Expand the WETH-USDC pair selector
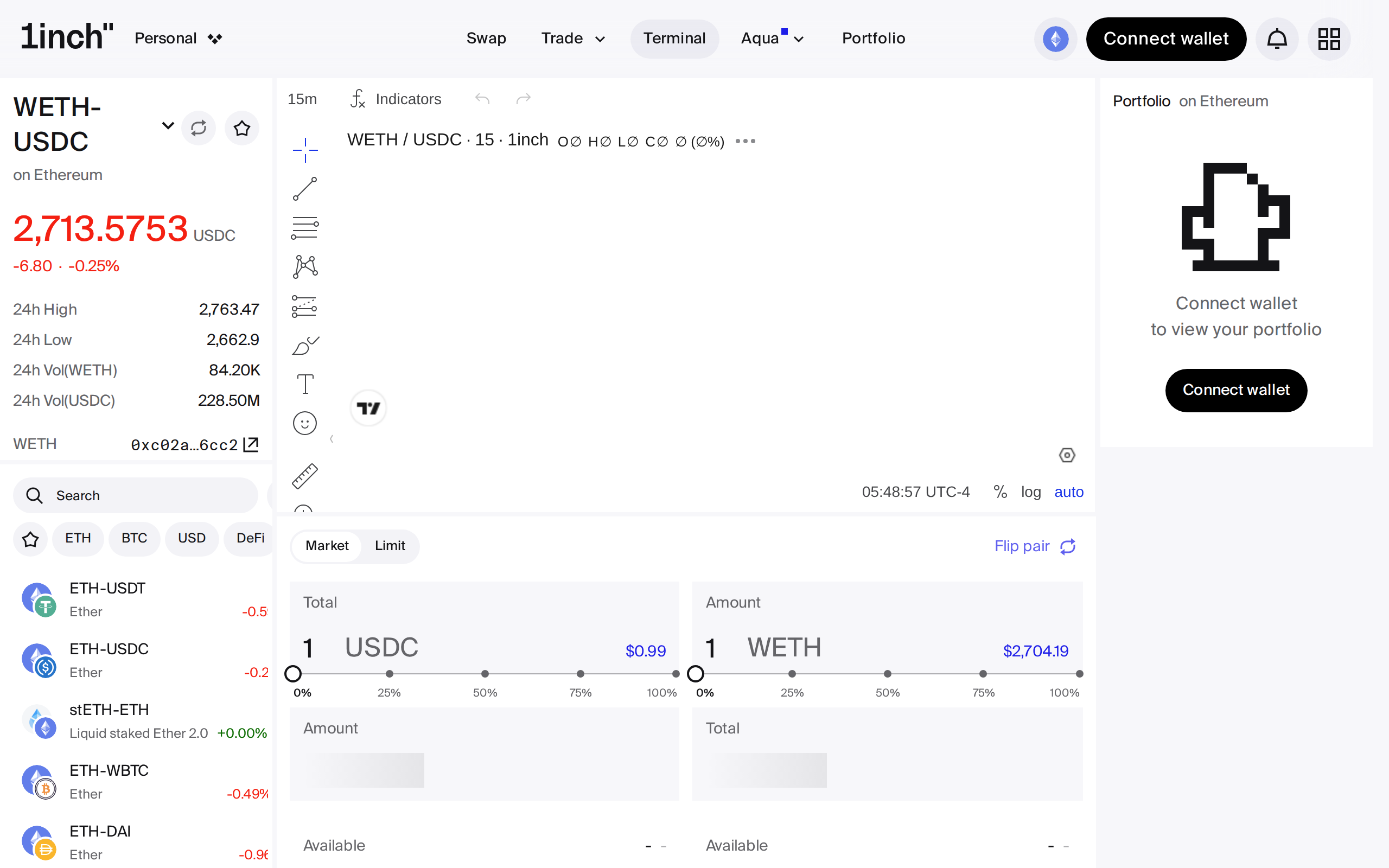Viewport: 1389px width, 868px height. (168, 125)
